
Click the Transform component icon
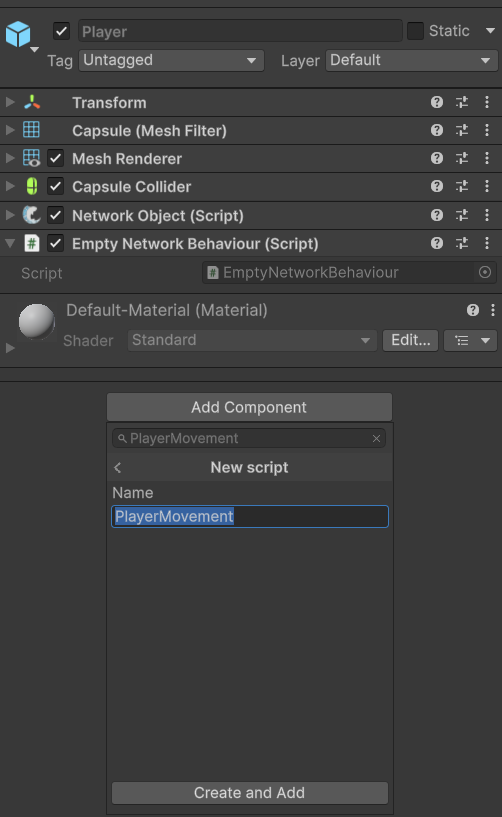32,102
